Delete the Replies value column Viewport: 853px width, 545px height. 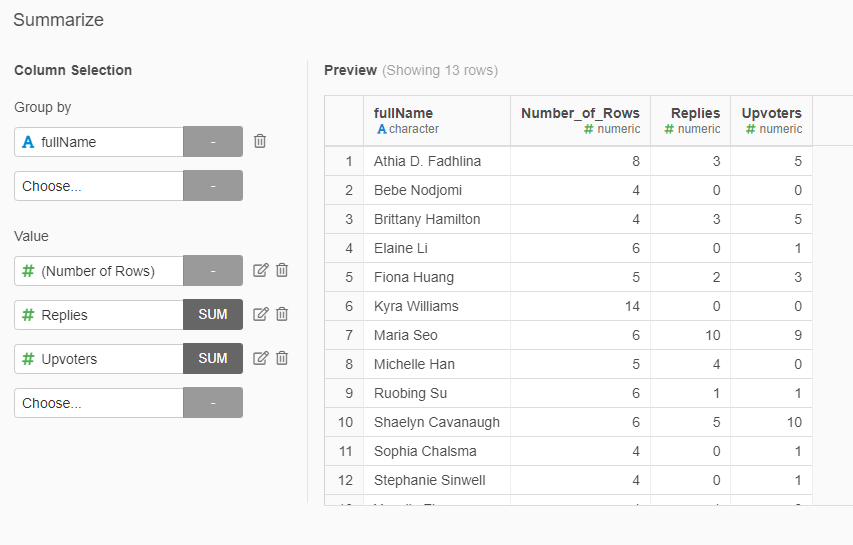[x=282, y=314]
